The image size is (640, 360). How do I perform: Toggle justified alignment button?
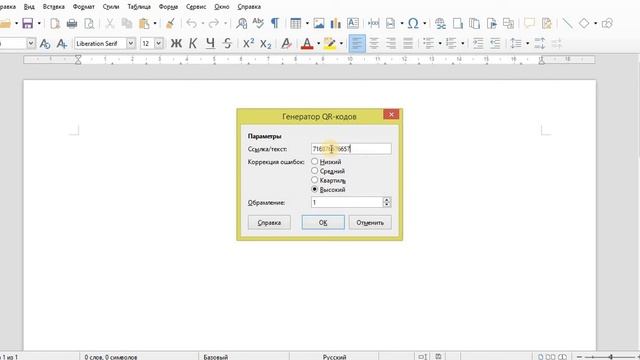pyautogui.click(x=408, y=43)
